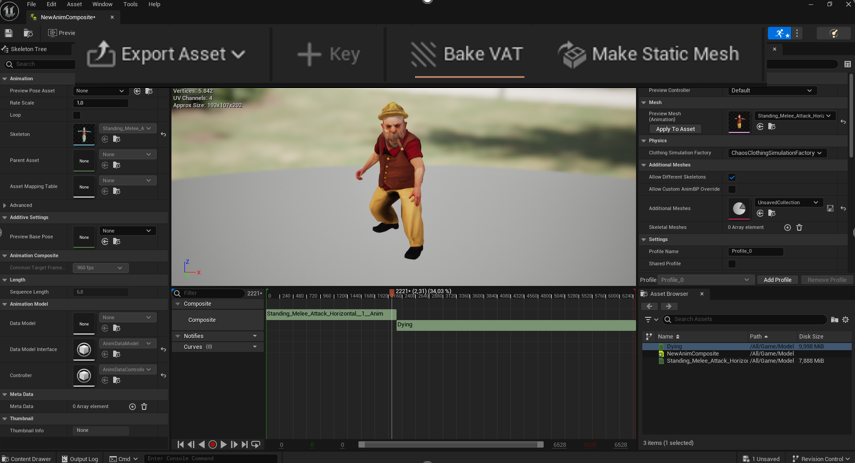Reset Skeleton property to default value
Image resolution: width=855 pixels, height=463 pixels.
pyautogui.click(x=163, y=134)
